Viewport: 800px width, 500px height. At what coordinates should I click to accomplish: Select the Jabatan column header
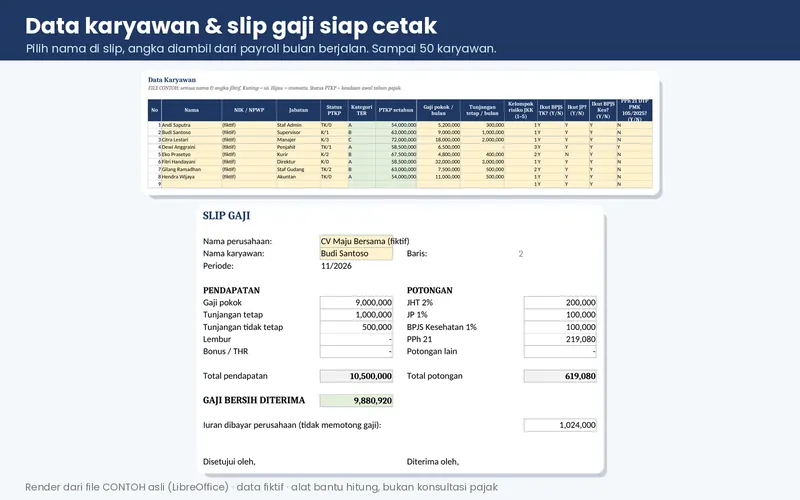pyautogui.click(x=298, y=110)
